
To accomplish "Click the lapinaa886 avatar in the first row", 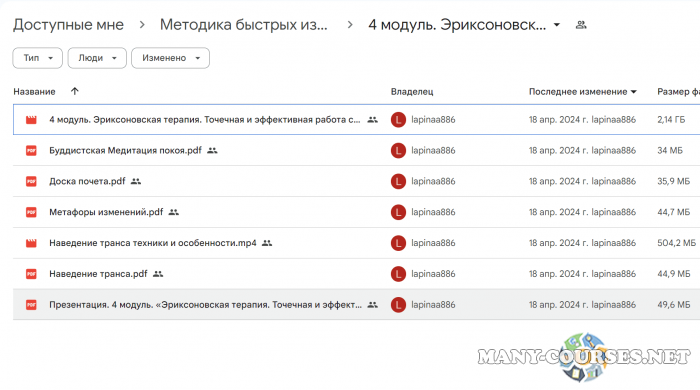I will (398, 120).
